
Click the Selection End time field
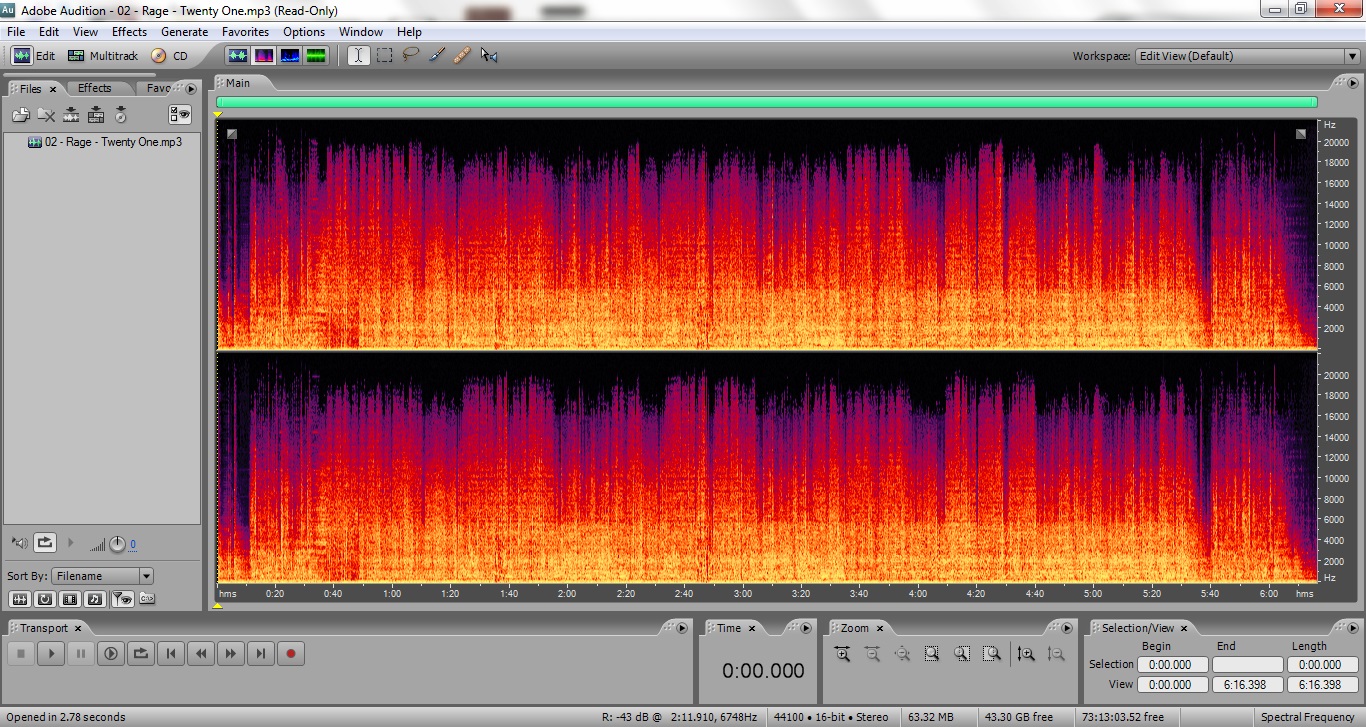[1246, 665]
